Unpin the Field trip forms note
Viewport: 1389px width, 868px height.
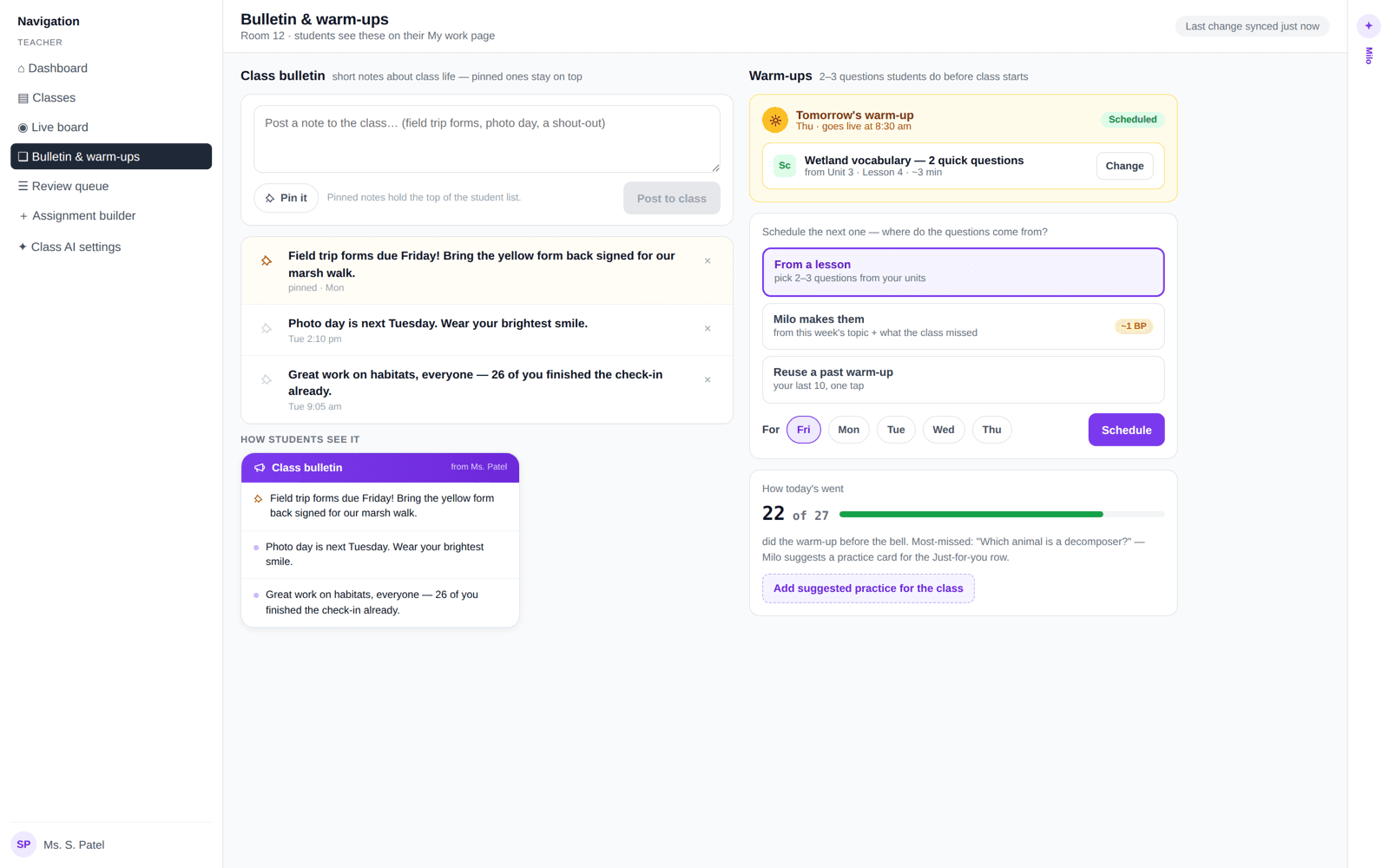[x=267, y=260]
